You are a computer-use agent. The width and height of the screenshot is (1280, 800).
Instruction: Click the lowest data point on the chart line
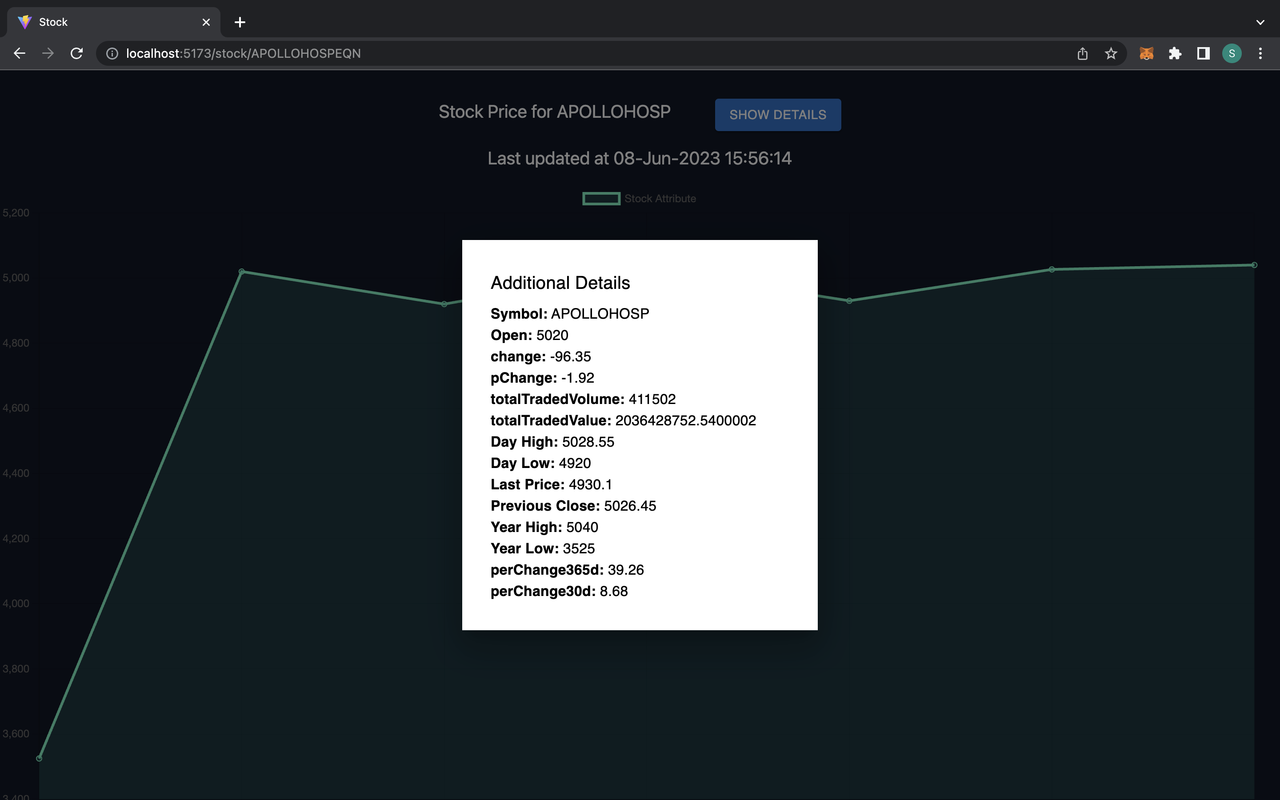39,758
